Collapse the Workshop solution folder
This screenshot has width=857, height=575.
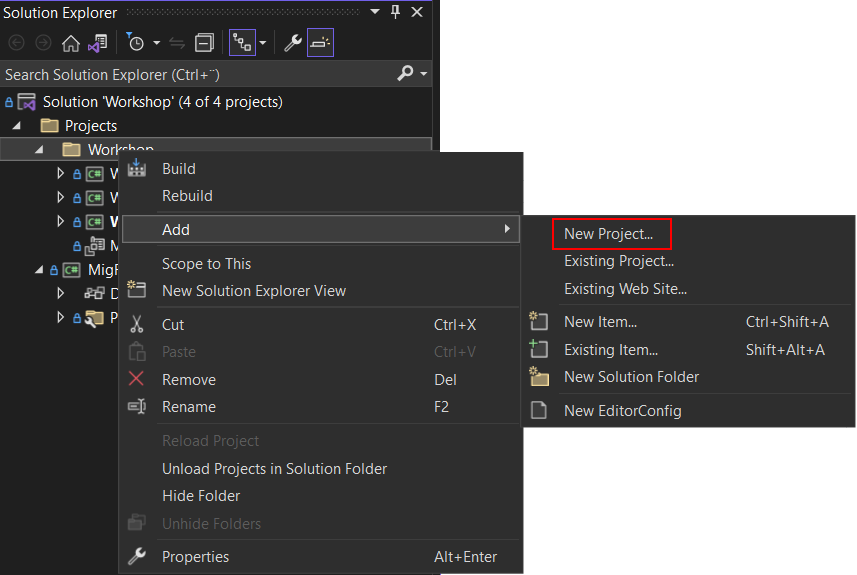39,149
